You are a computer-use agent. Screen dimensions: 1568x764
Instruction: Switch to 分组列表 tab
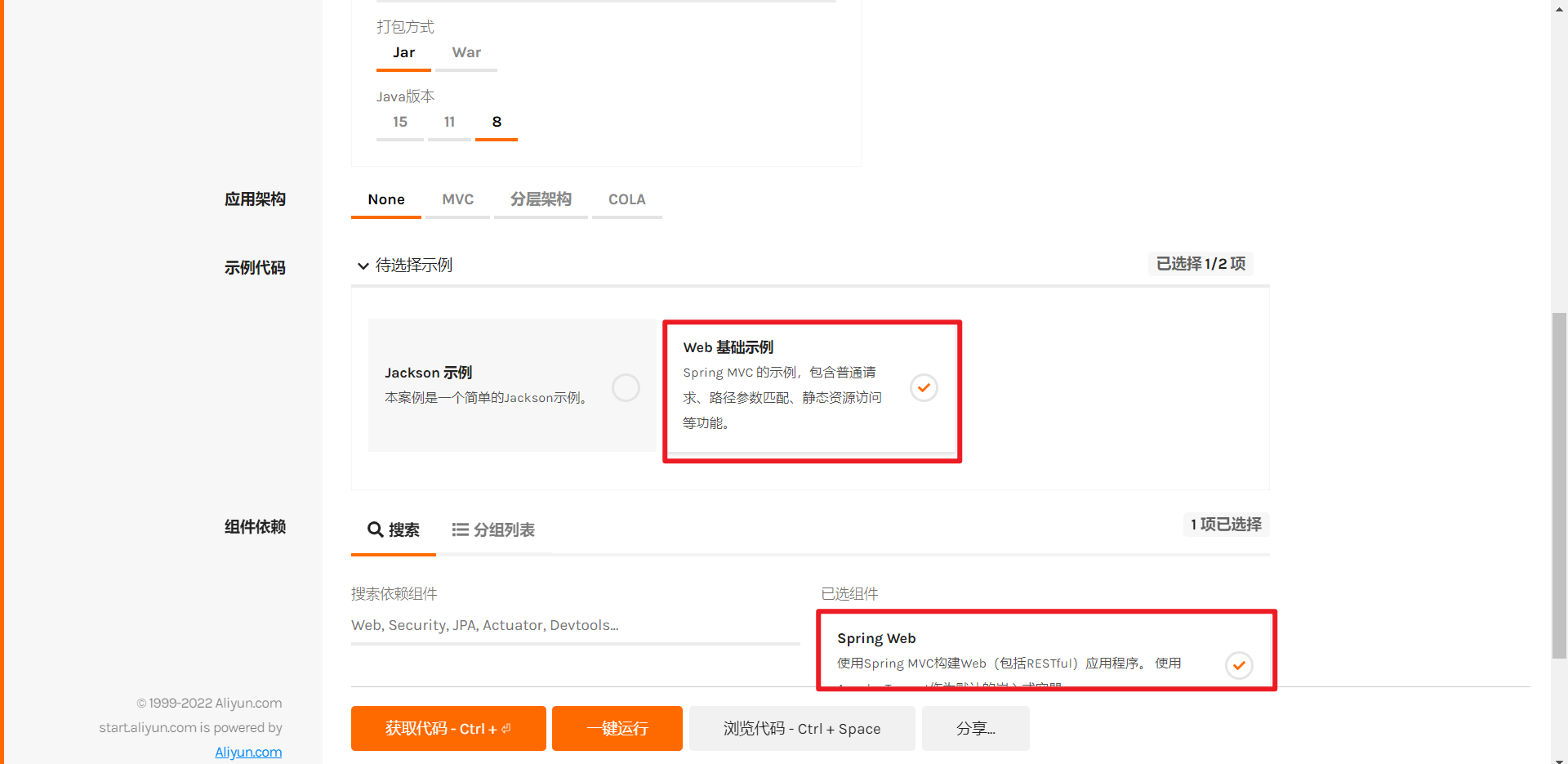click(x=493, y=530)
